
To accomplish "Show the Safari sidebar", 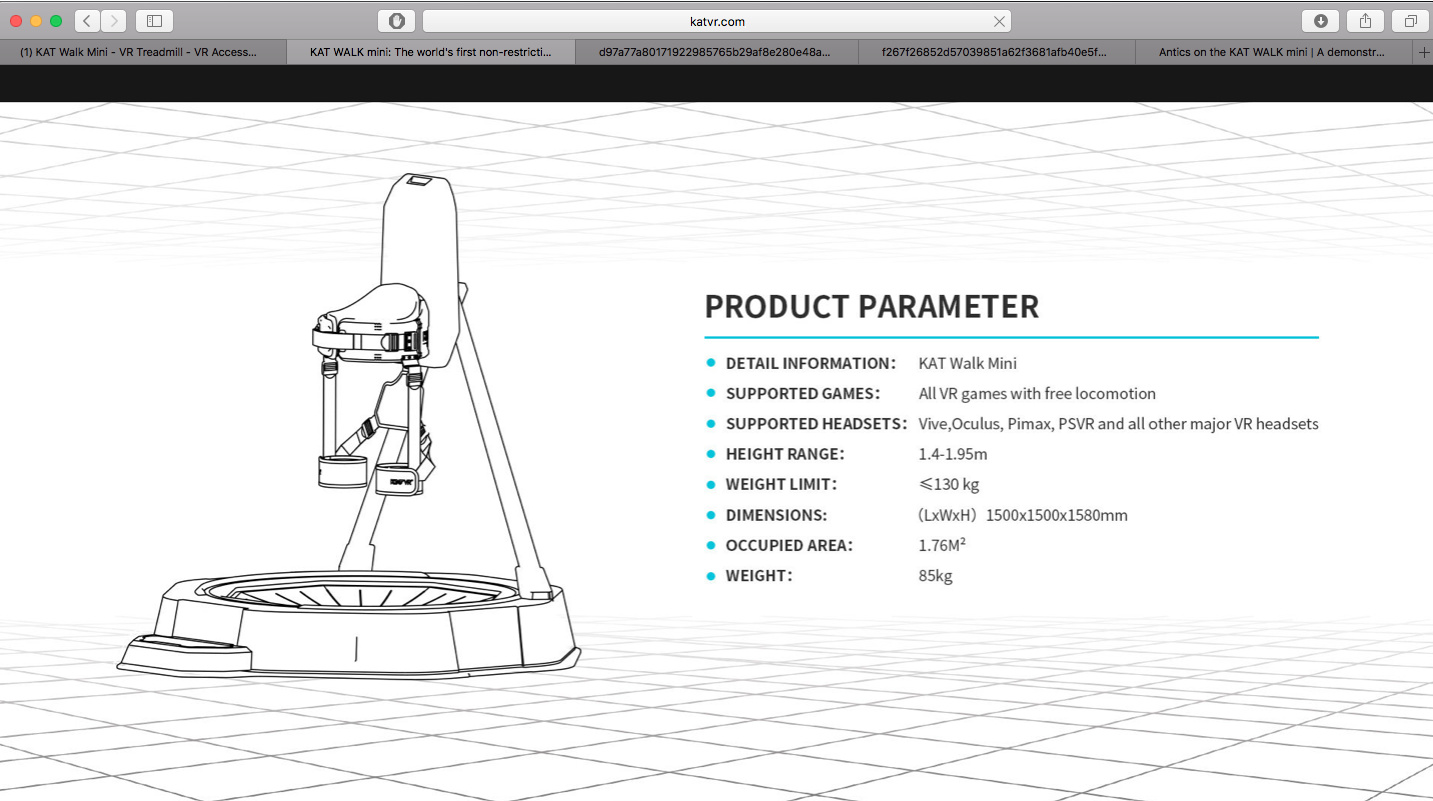I will click(x=154, y=21).
